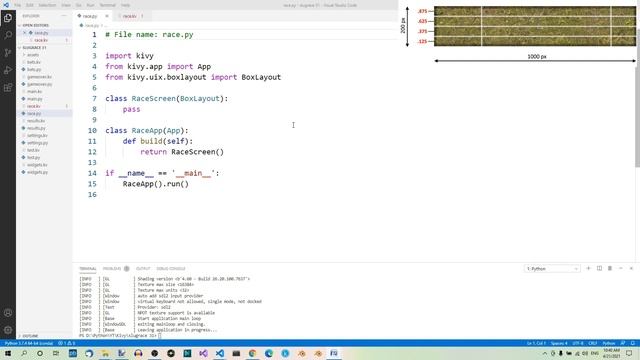Change file encoding via UTF-8 status item
Image resolution: width=640 pixels, height=360 pixels.
[578, 343]
